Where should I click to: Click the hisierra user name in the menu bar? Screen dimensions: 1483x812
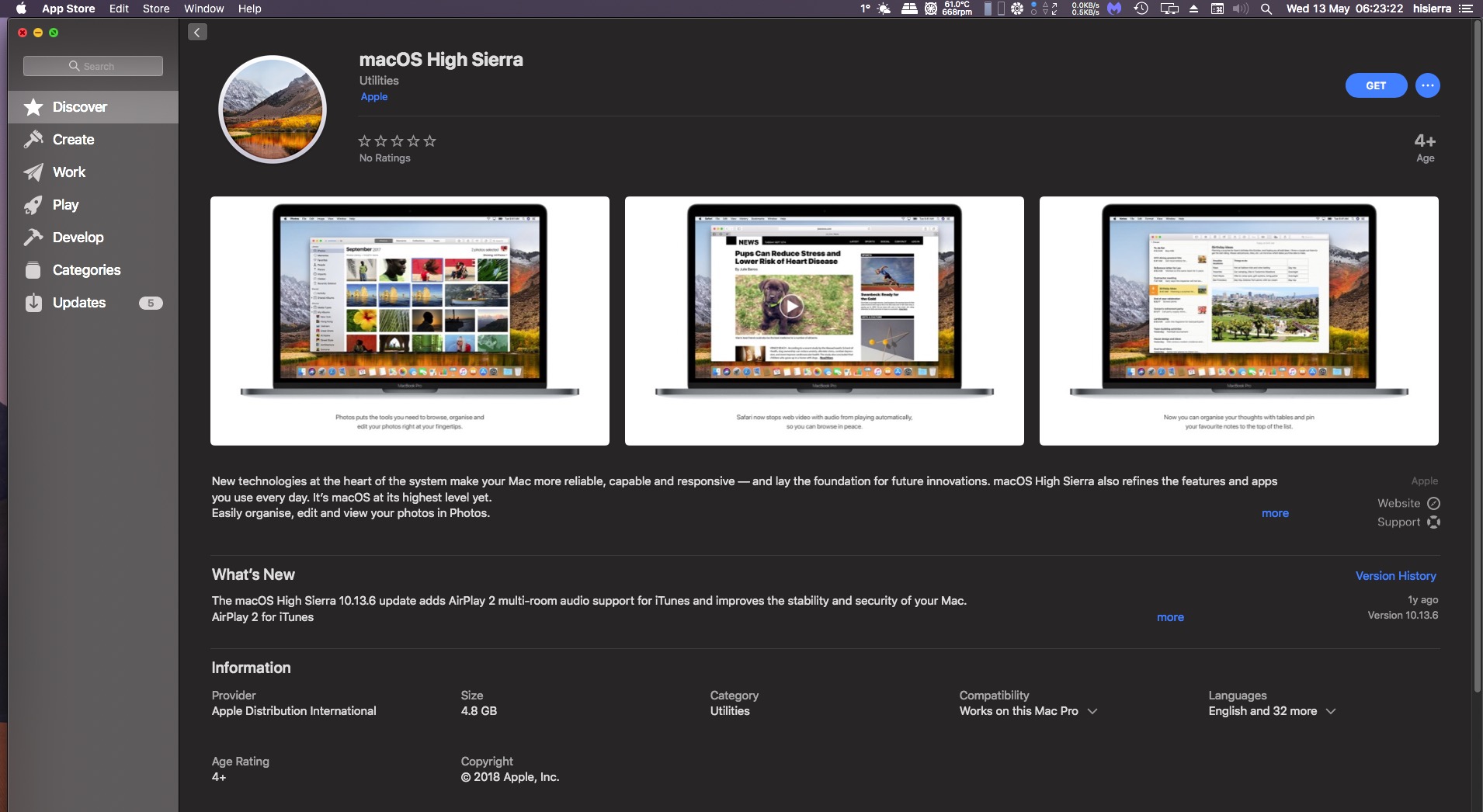pos(1432,9)
